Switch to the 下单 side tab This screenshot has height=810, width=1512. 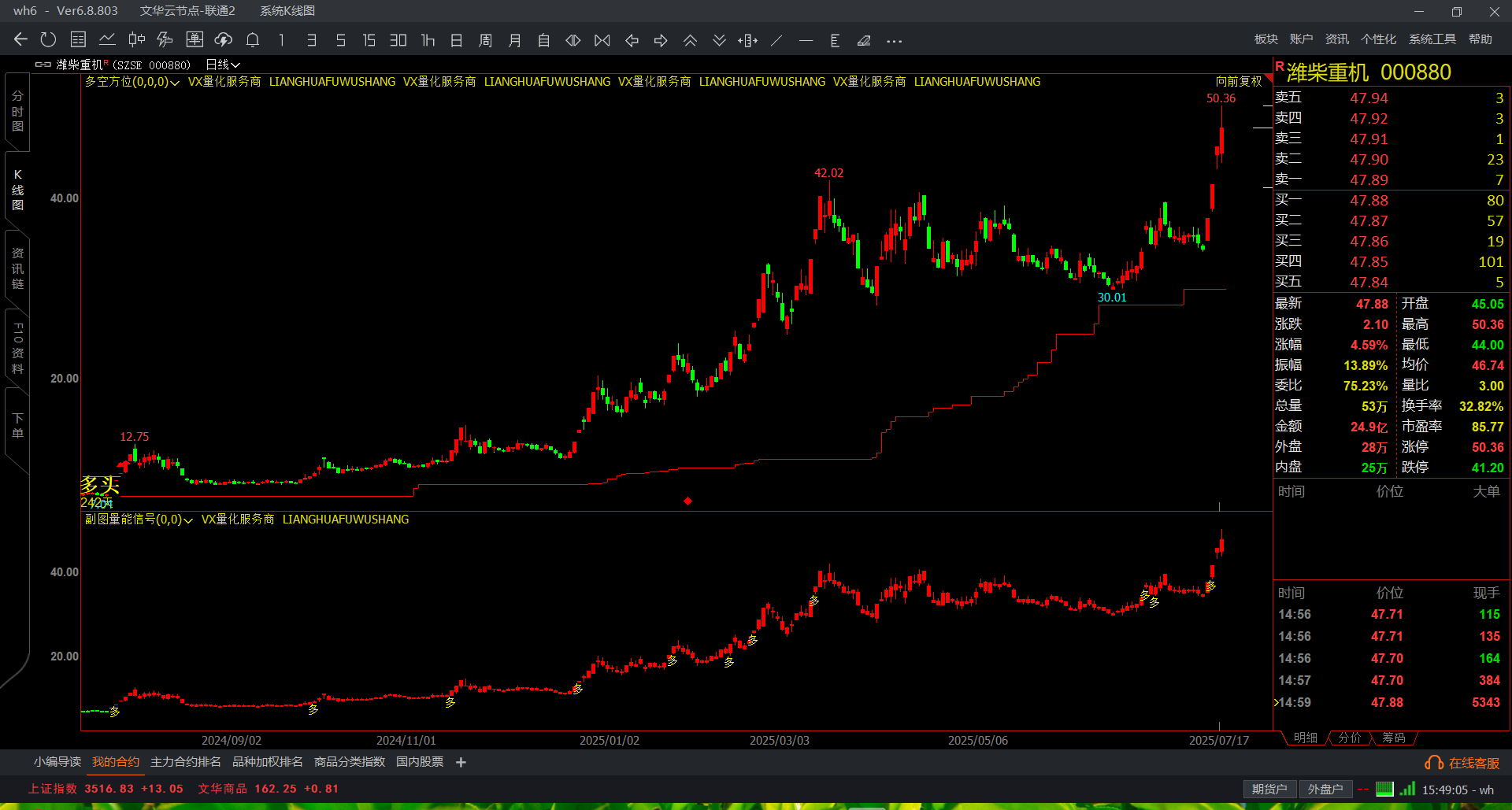point(17,426)
